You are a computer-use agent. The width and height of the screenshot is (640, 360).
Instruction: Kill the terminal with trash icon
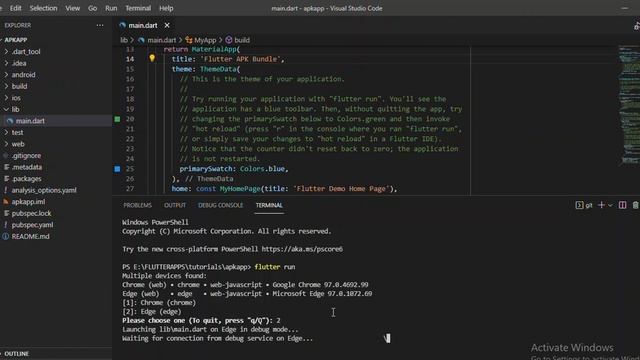636,205
